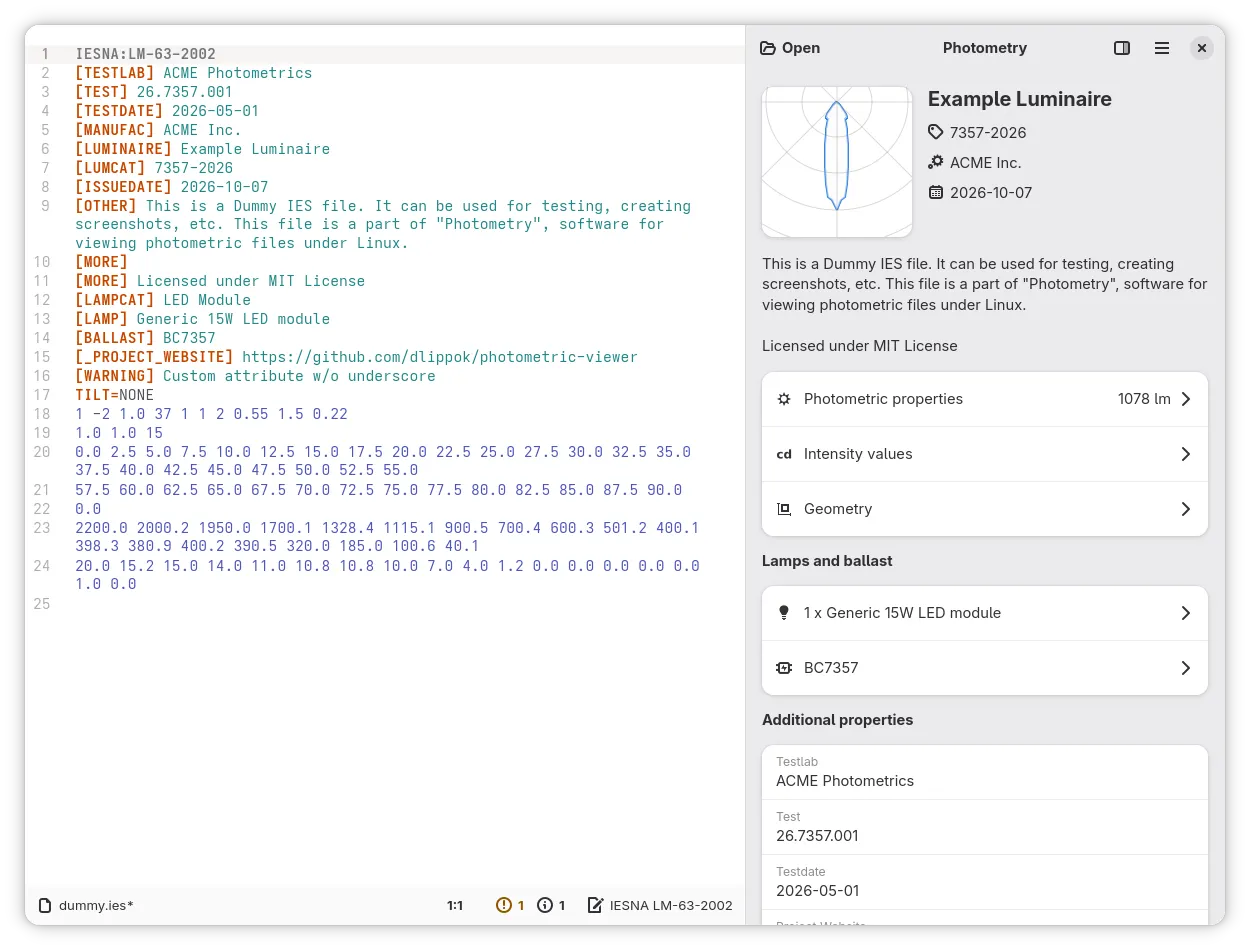Image resolution: width=1250 pixels, height=950 pixels.
Task: Click TILT=NONE on line 17
Action: point(115,395)
